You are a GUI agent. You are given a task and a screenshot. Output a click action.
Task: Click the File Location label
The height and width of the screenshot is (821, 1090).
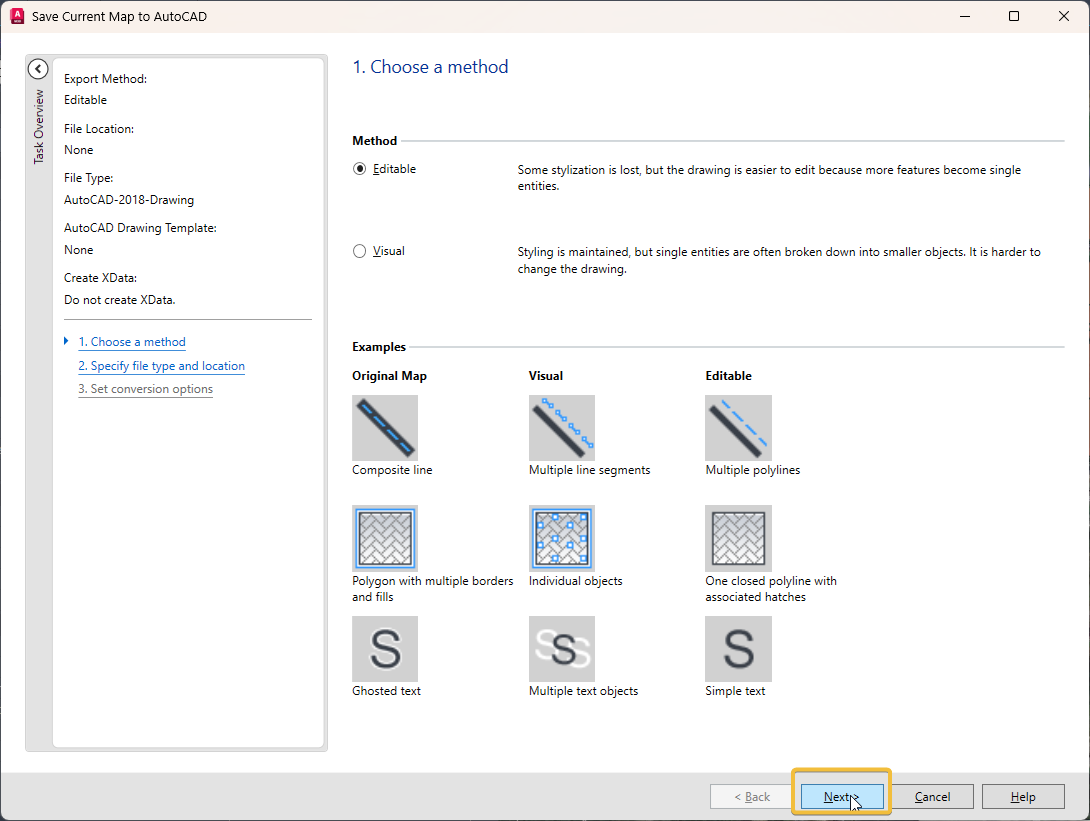point(99,129)
